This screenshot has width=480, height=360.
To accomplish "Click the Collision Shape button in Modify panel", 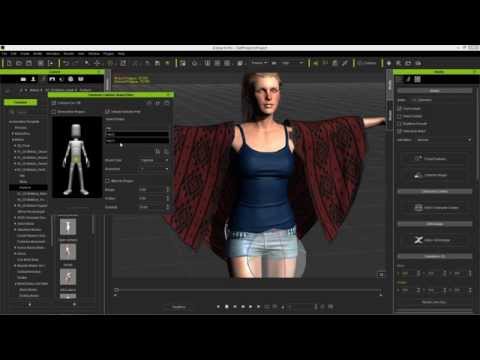I will tap(435, 175).
